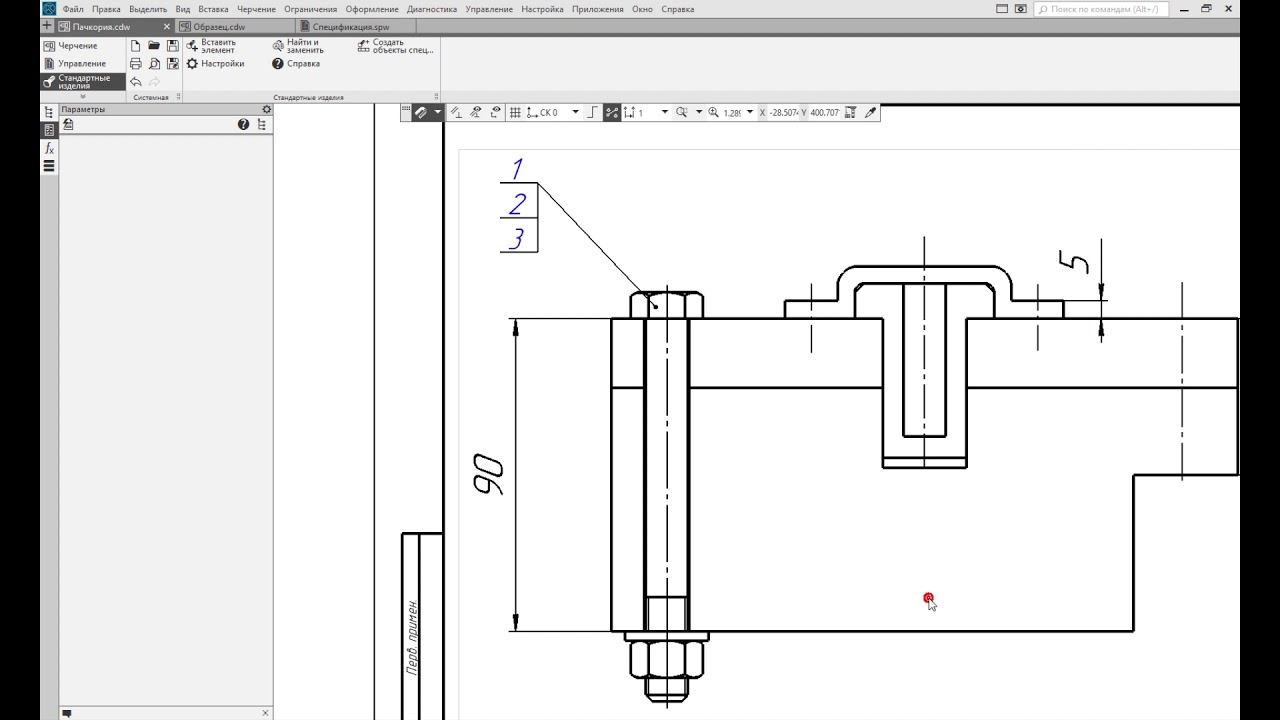
Task: Expand the dropdown next to the quick toolbar tool
Action: click(438, 113)
